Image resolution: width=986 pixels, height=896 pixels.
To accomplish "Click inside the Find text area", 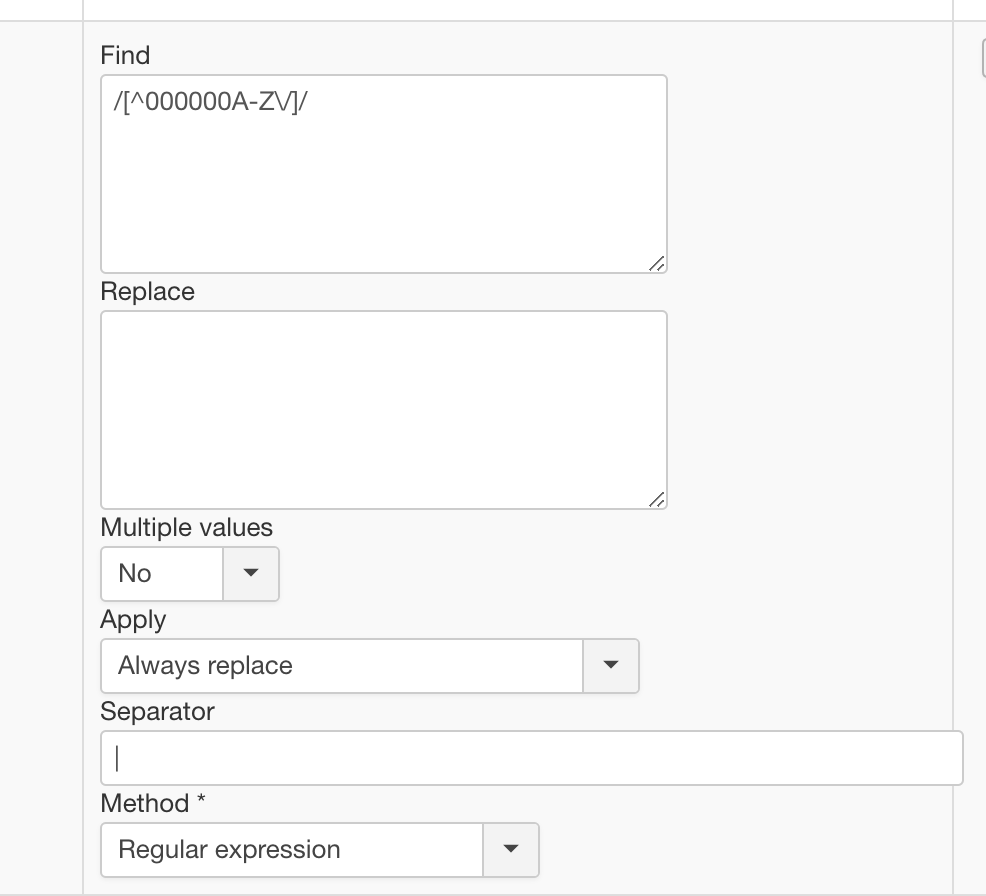I will tap(383, 190).
